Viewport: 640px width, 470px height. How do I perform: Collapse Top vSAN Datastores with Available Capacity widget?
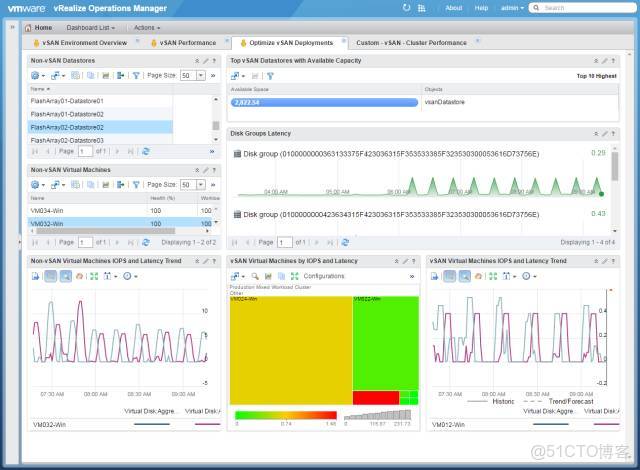[596, 61]
